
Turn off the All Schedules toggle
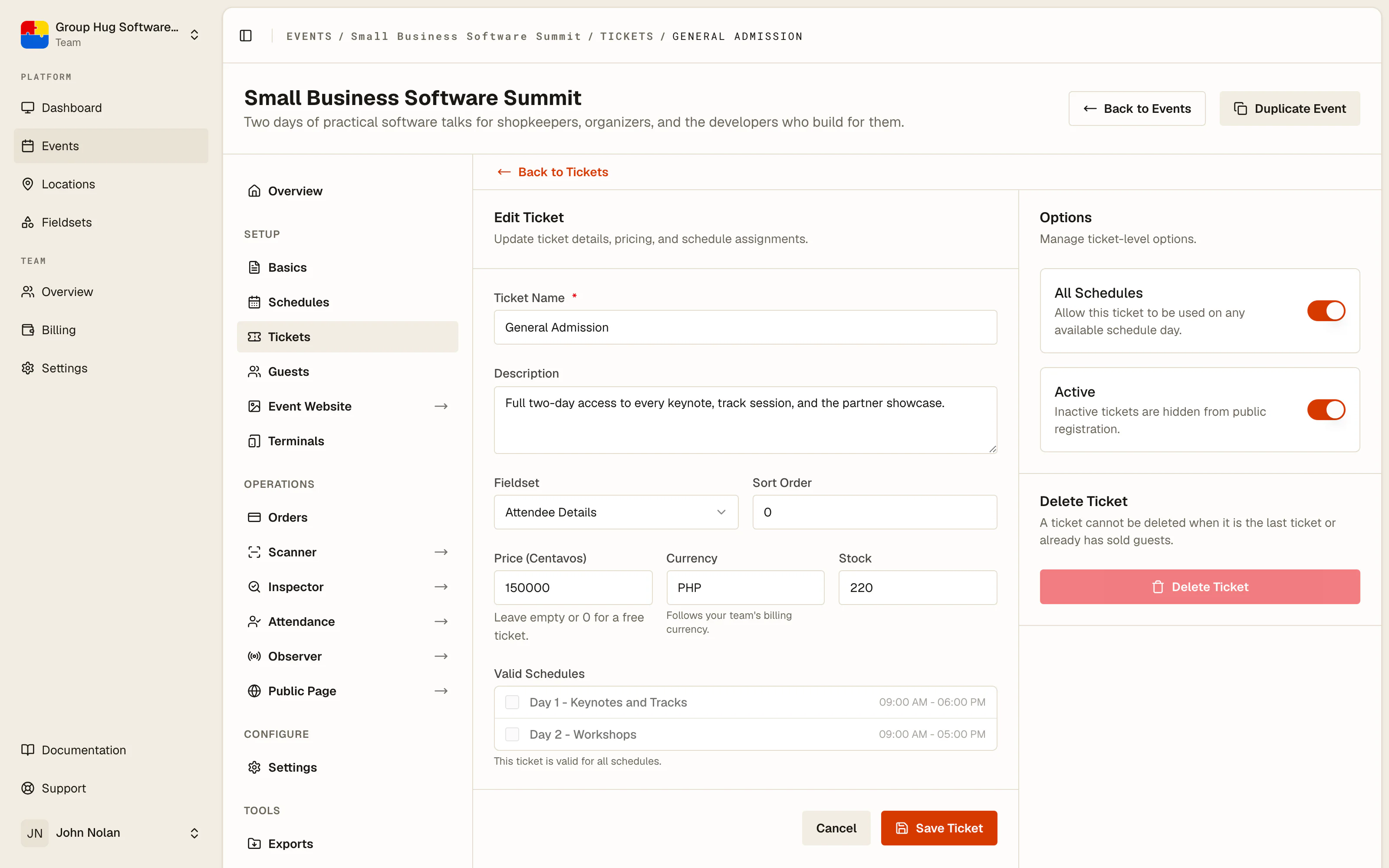1326,311
